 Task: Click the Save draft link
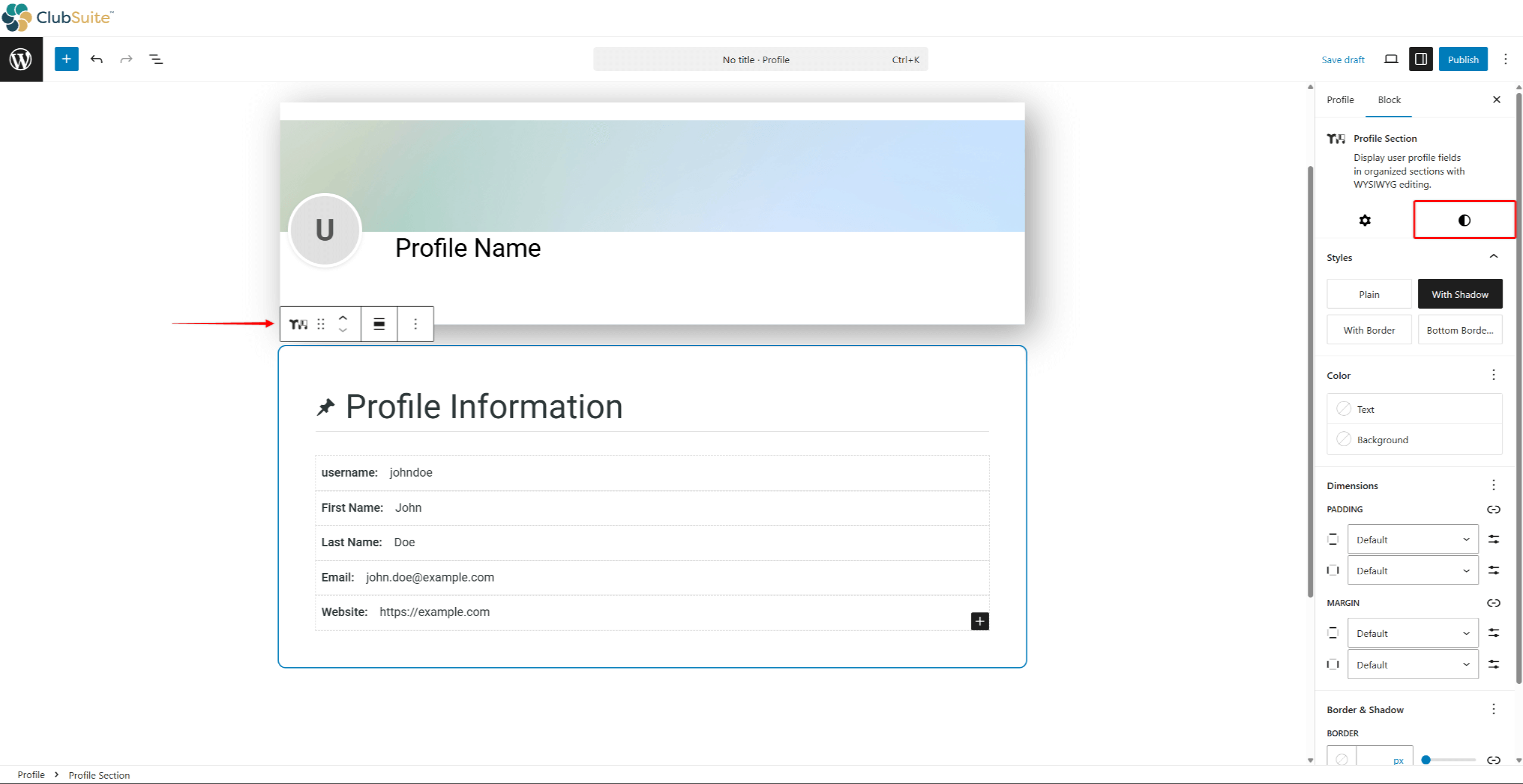tap(1342, 60)
